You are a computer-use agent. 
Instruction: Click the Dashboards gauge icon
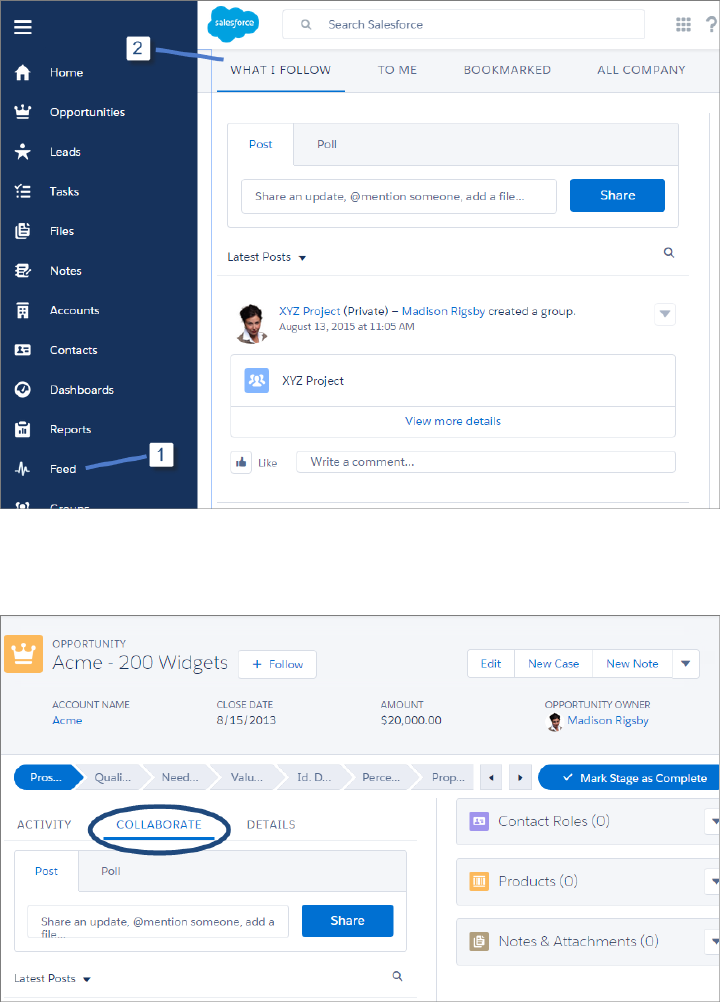pyautogui.click(x=22, y=390)
